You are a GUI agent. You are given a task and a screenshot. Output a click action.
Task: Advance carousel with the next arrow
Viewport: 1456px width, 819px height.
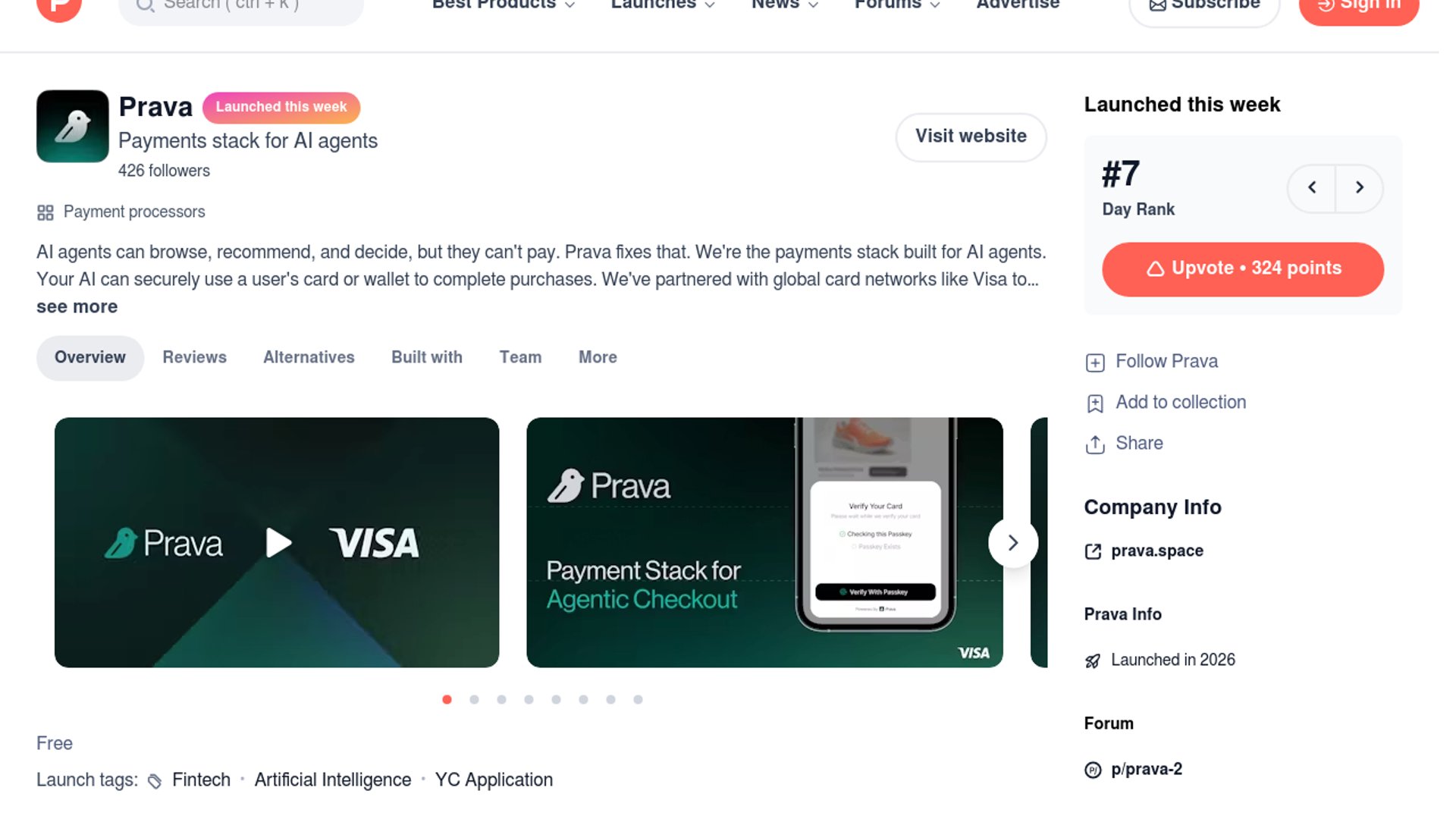click(x=1013, y=543)
